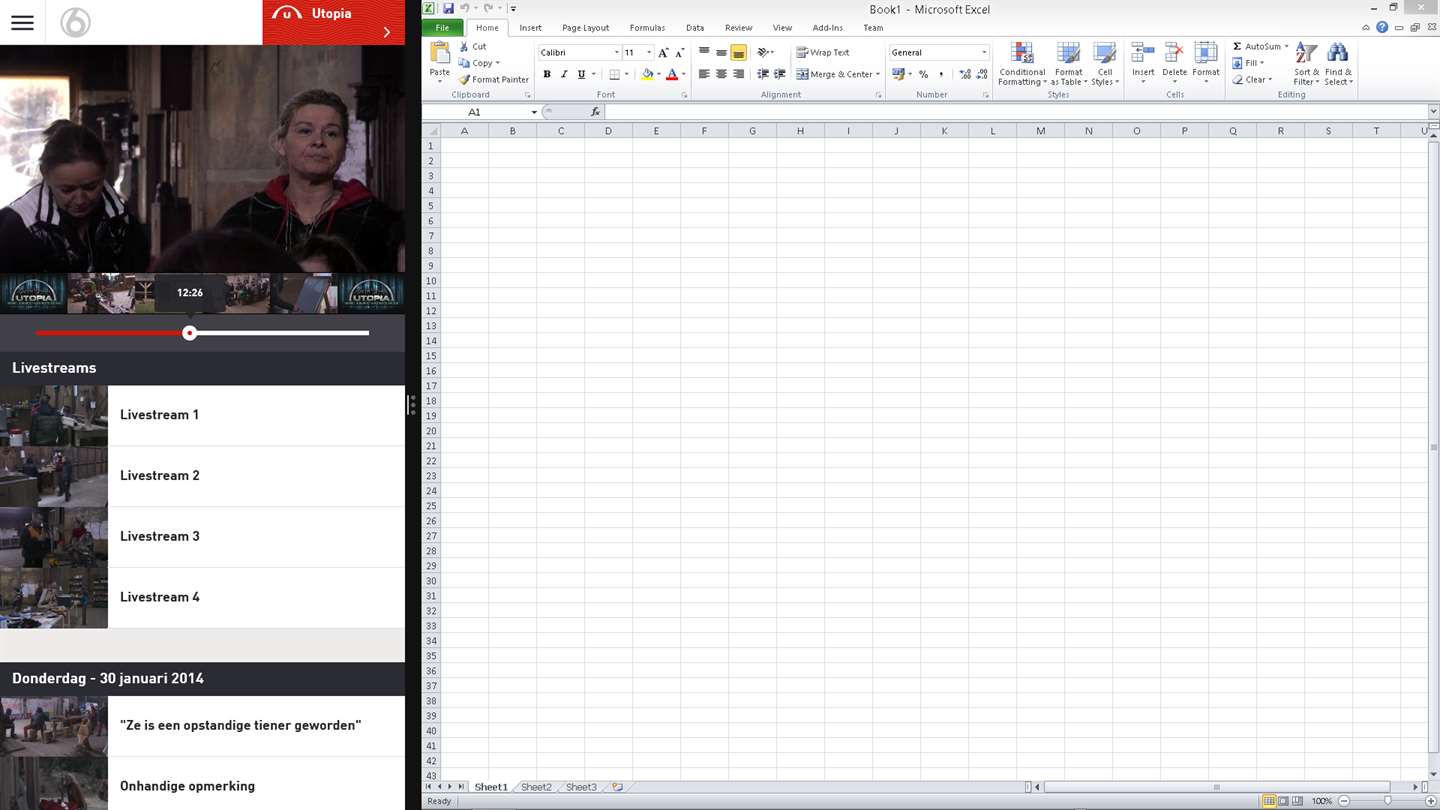
Task: Open "Ze is een opstandige tiener geworden" clip
Action: [x=202, y=726]
